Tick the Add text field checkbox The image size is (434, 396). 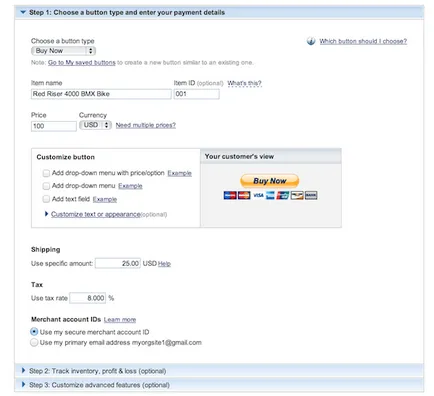coord(46,199)
